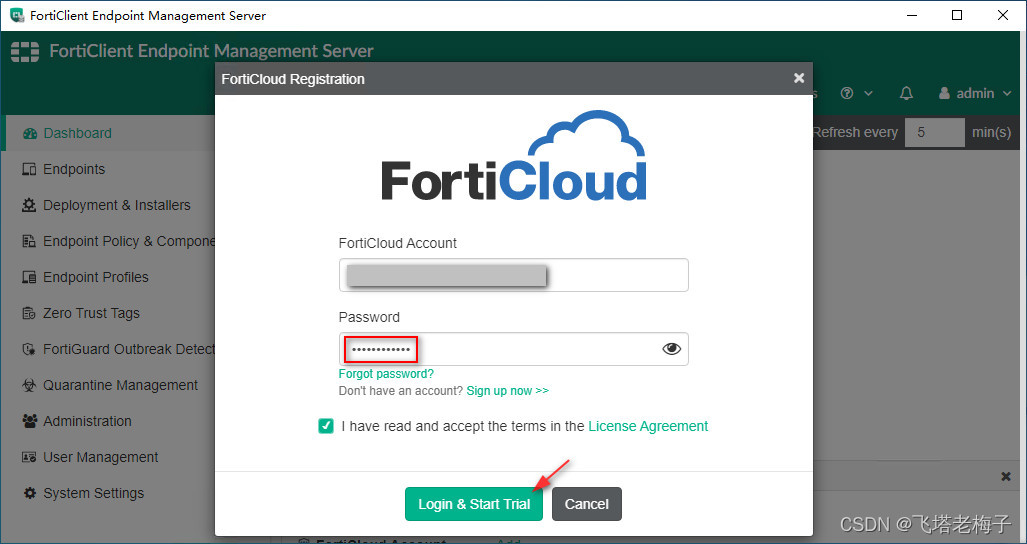Image resolution: width=1027 pixels, height=544 pixels.
Task: Click the Administration people icon
Action: tap(29, 422)
